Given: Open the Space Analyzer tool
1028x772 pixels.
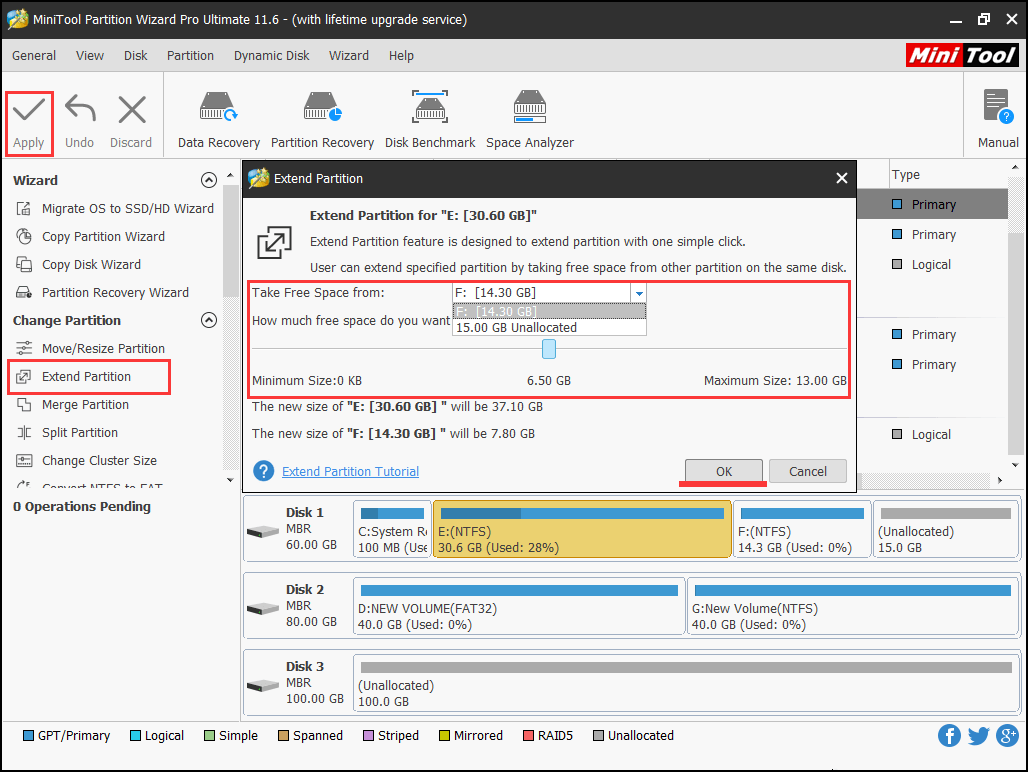Looking at the screenshot, I should [x=530, y=120].
